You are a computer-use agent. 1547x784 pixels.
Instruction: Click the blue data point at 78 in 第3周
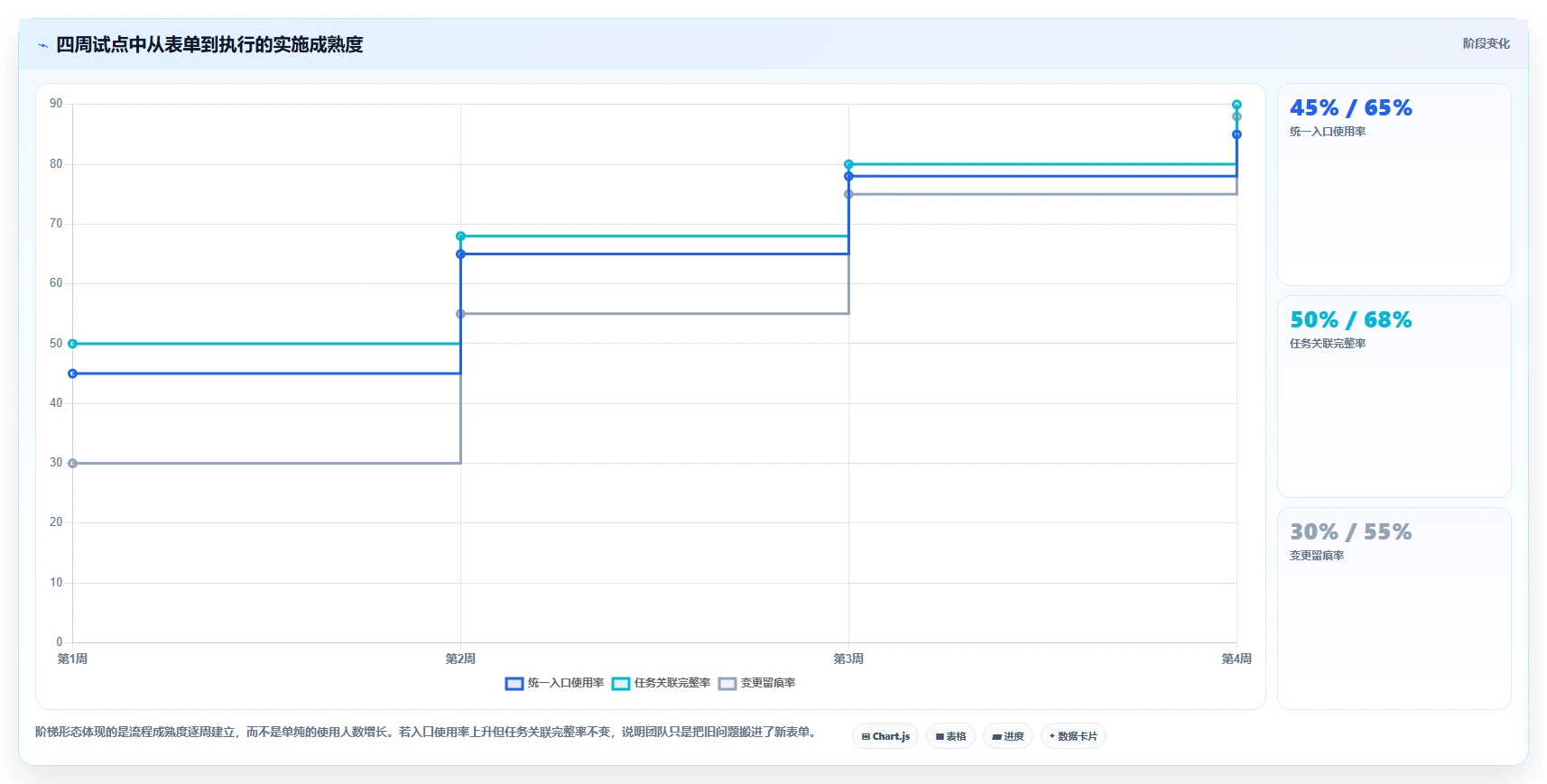coord(848,176)
